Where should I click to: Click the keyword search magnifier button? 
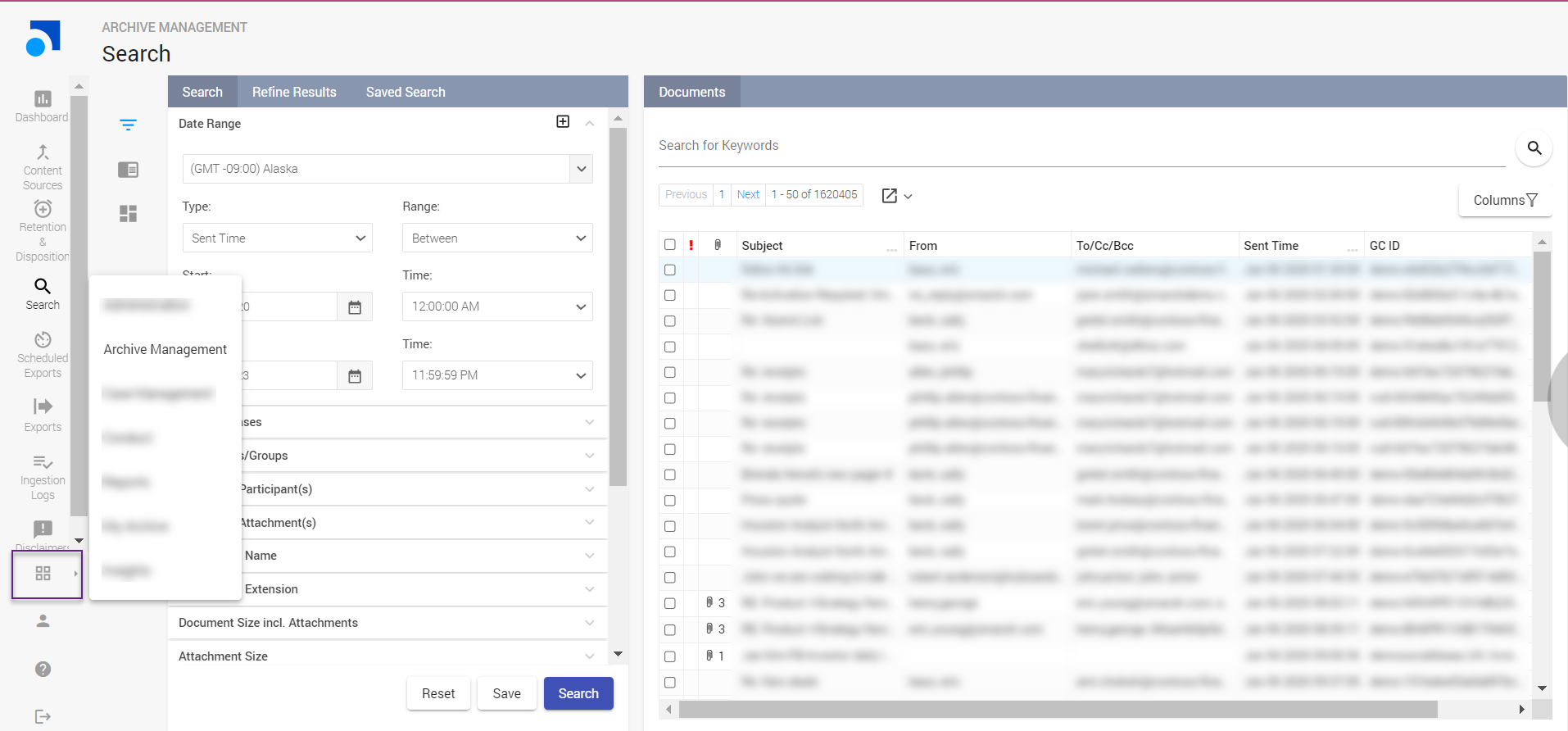[1534, 148]
